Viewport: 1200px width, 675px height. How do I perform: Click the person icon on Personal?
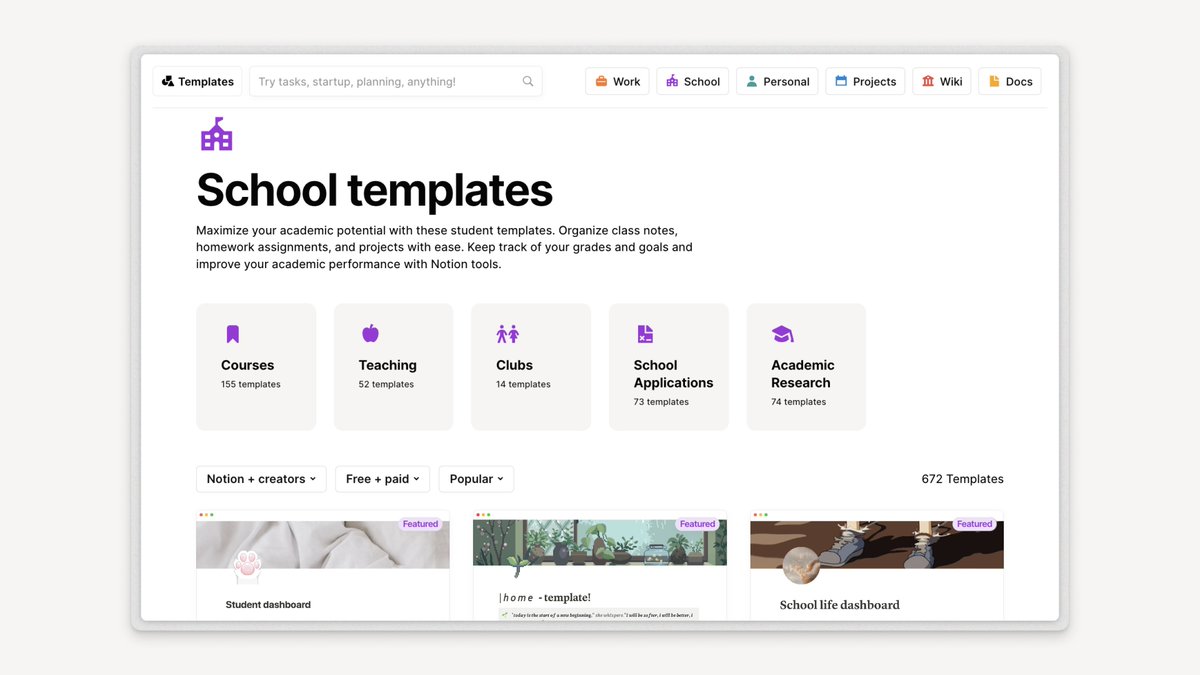pos(752,82)
